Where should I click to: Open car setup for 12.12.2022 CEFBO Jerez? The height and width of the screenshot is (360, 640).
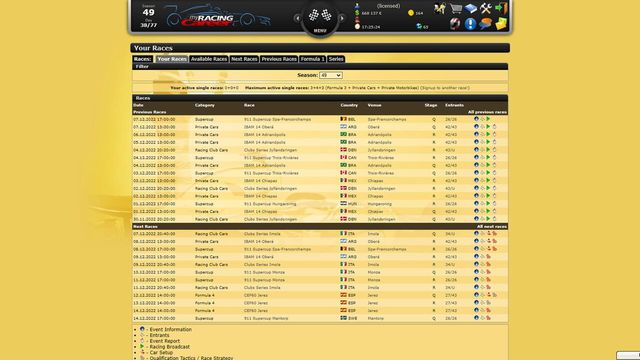489,295
